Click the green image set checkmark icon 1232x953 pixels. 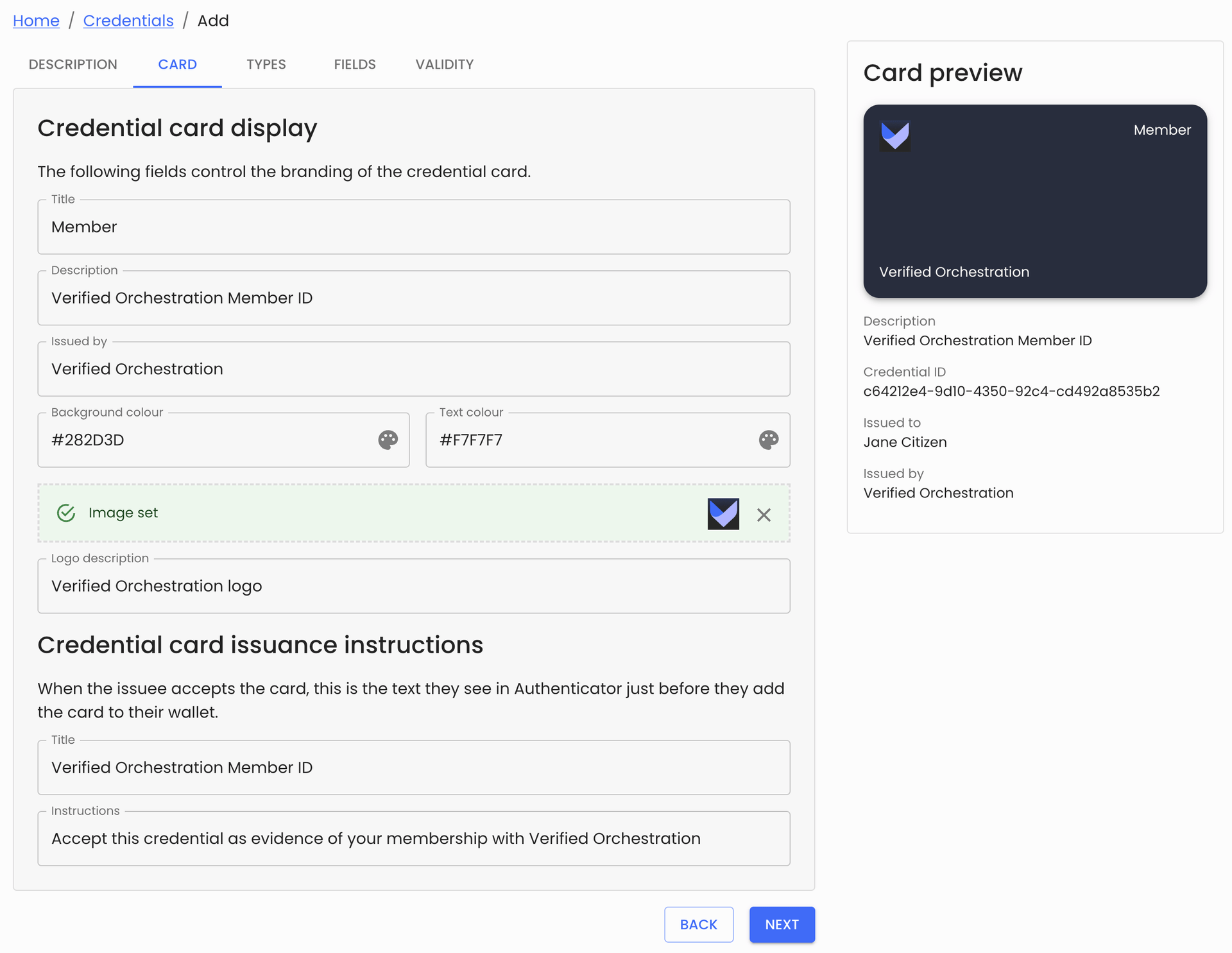tap(66, 513)
